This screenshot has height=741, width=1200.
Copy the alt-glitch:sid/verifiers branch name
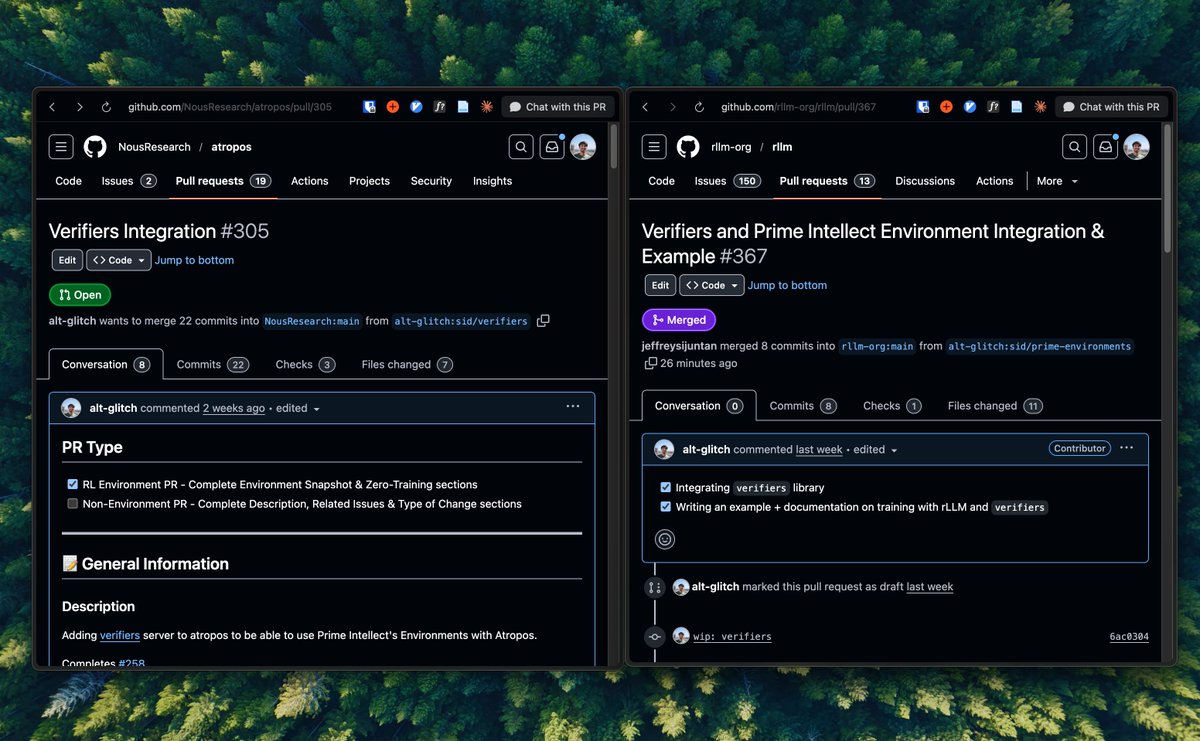coord(543,320)
